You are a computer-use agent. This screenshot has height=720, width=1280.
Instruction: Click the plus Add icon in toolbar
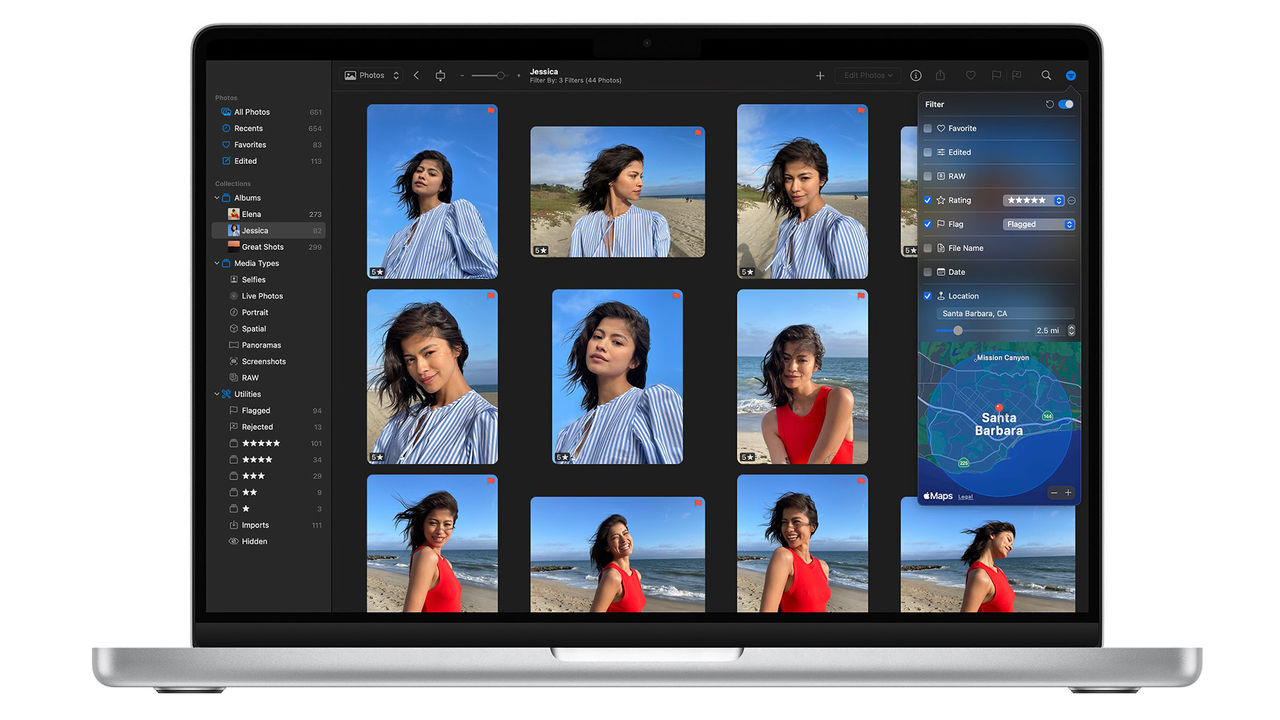tap(820, 75)
